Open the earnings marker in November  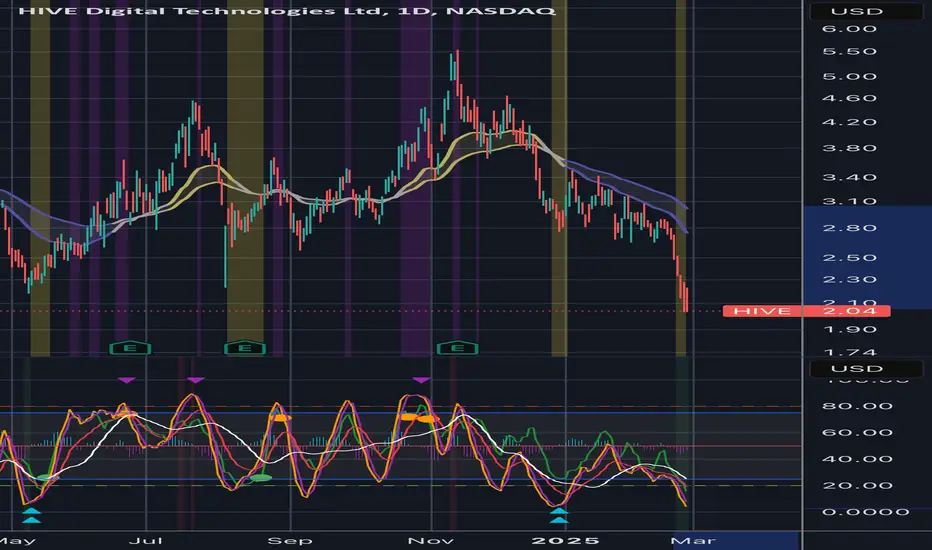(x=457, y=348)
